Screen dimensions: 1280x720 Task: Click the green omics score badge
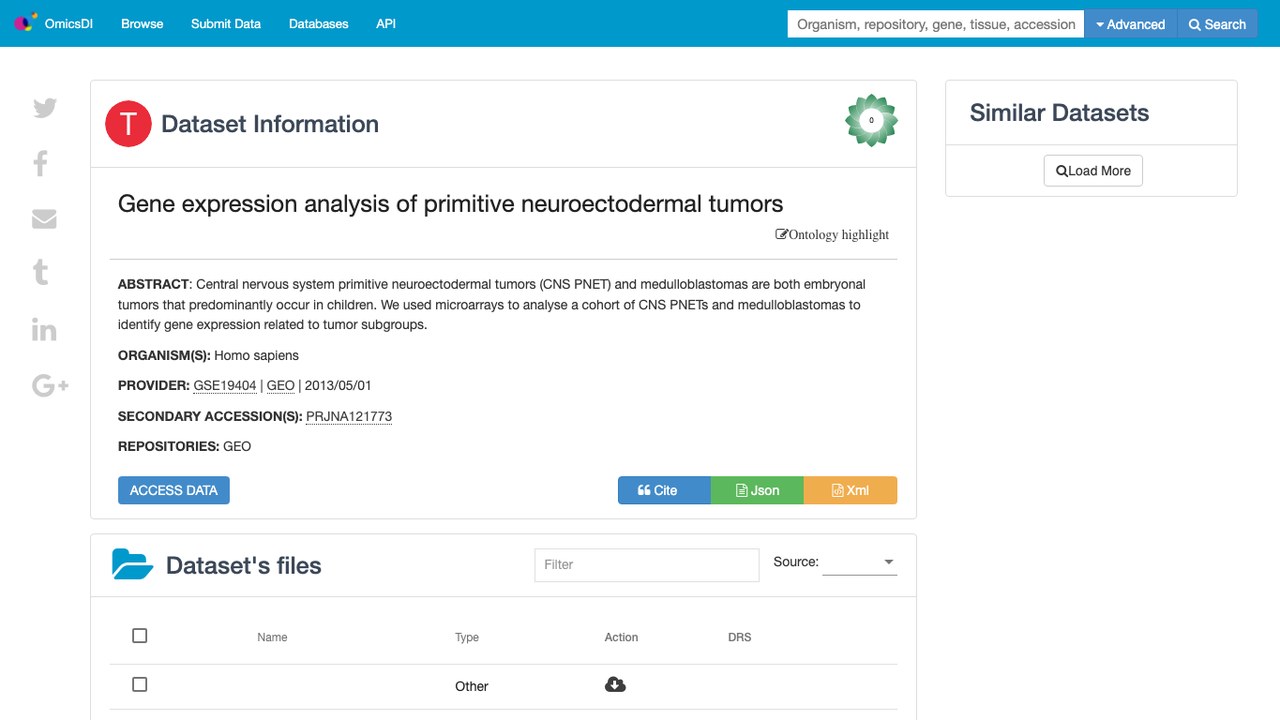click(871, 120)
